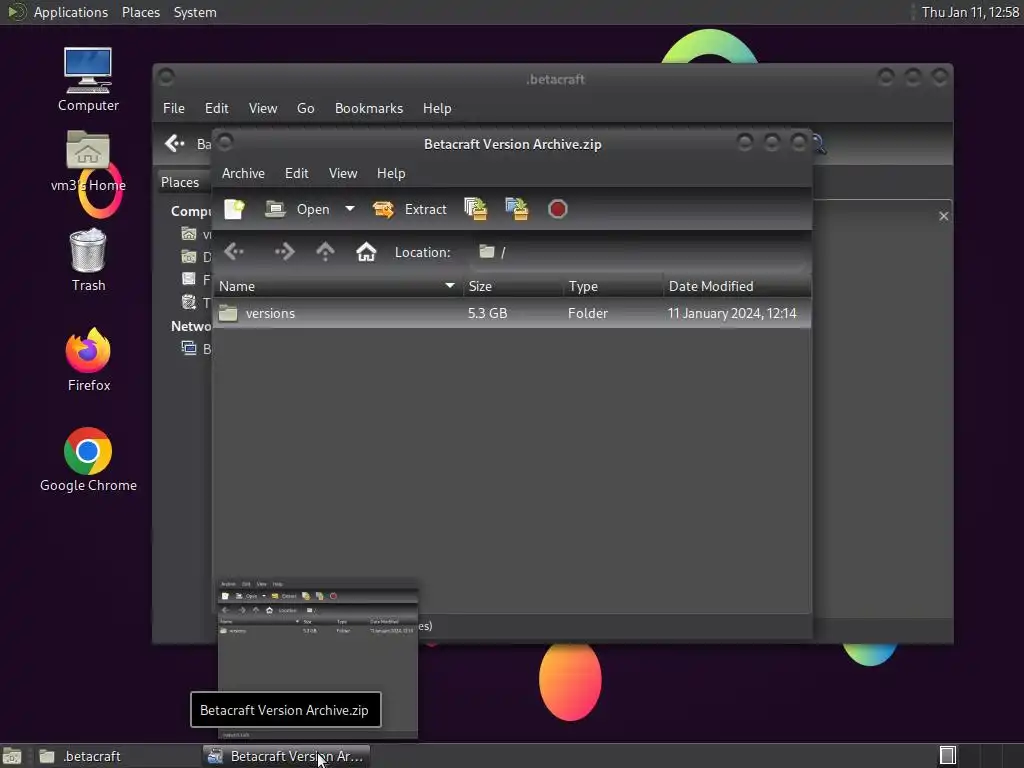
Task: Open vm3's Home desktop icon
Action: click(88, 162)
